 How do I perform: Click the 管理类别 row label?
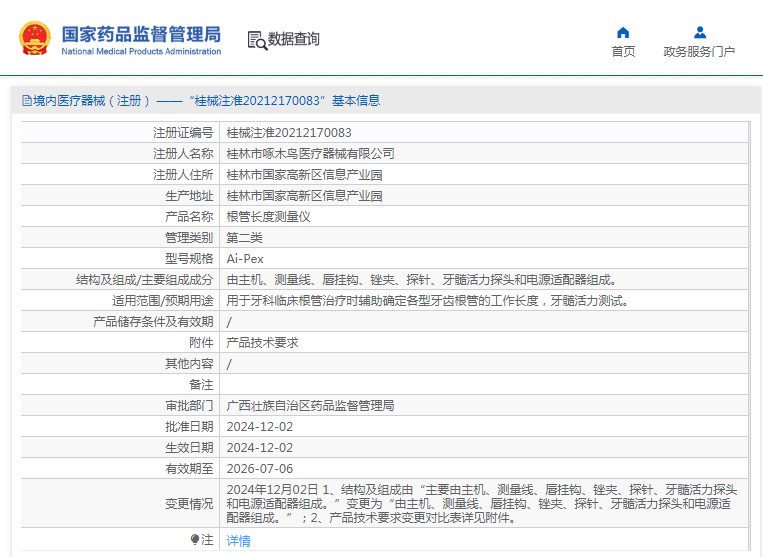coord(189,237)
